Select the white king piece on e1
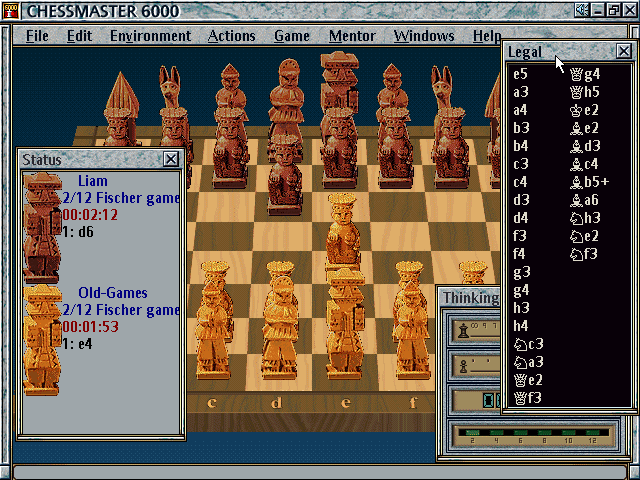Viewport: 640px width, 480px height. (x=345, y=324)
